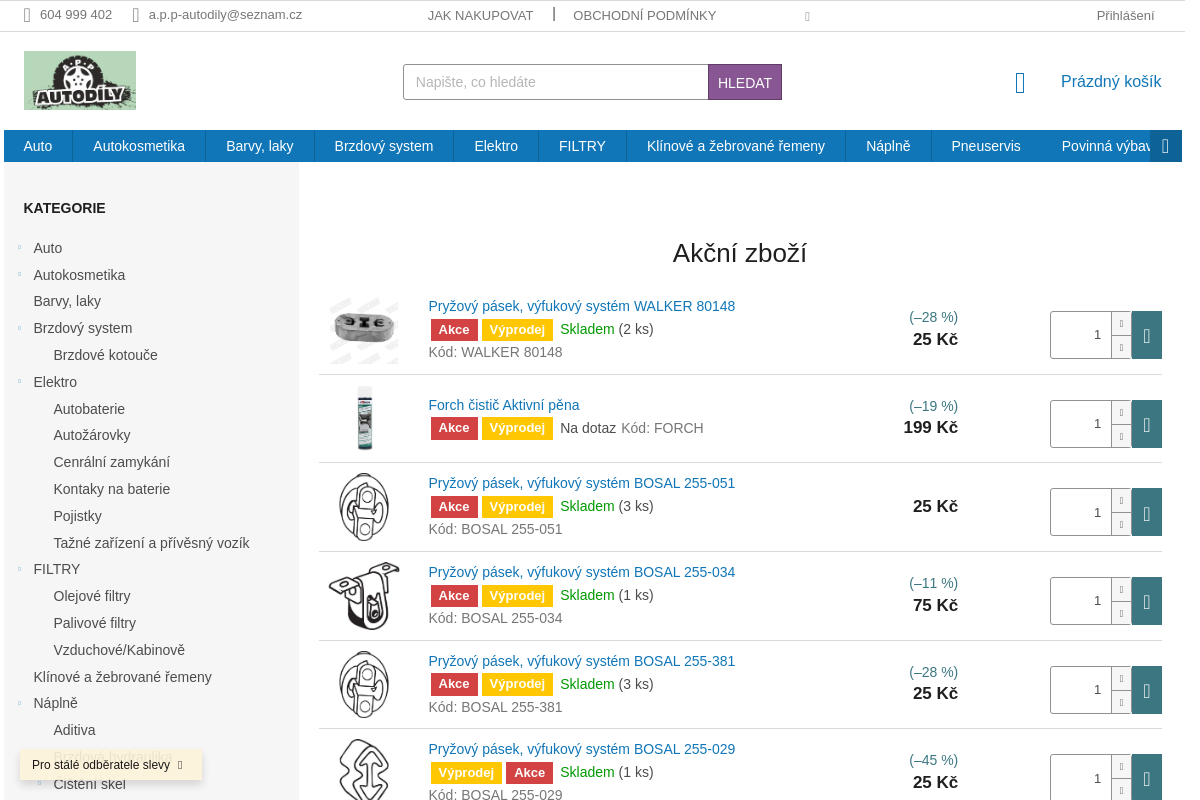
Task: Open Barvy, laky in top menu
Action: (260, 146)
